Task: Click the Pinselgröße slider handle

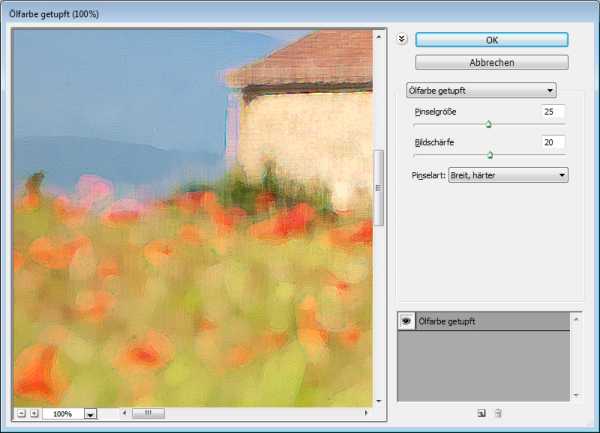Action: 488,124
